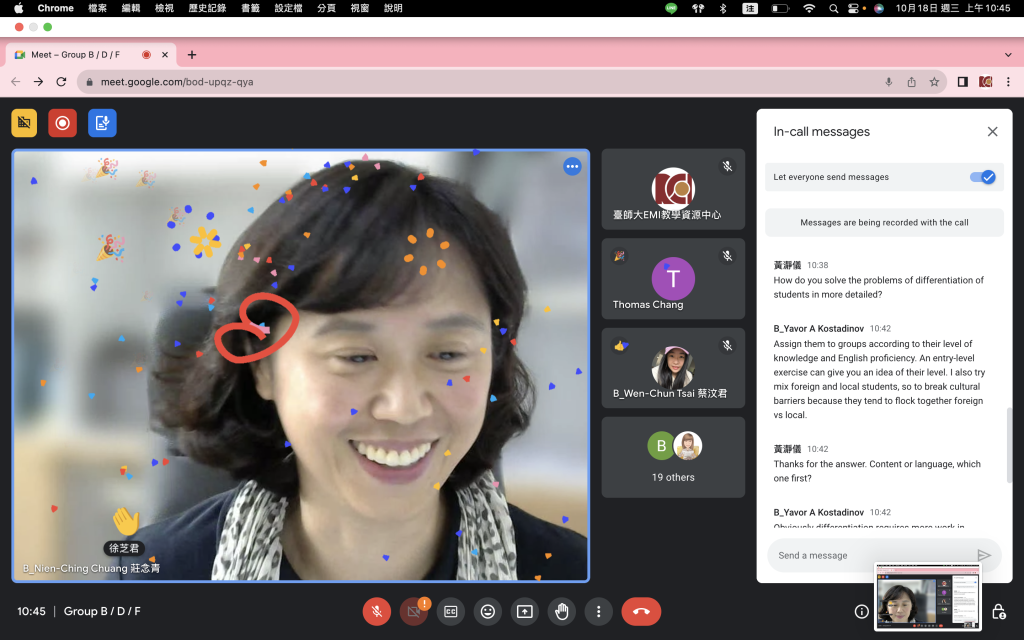The height and width of the screenshot is (640, 1024).
Task: Click the send message arrow icon
Action: (983, 555)
